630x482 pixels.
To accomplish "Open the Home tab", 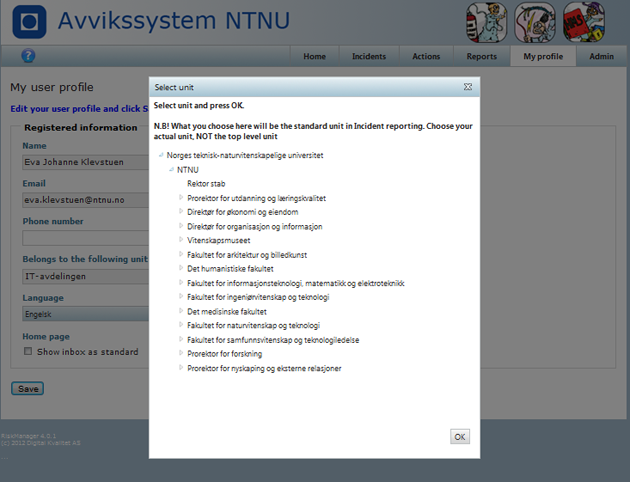I will 315,56.
